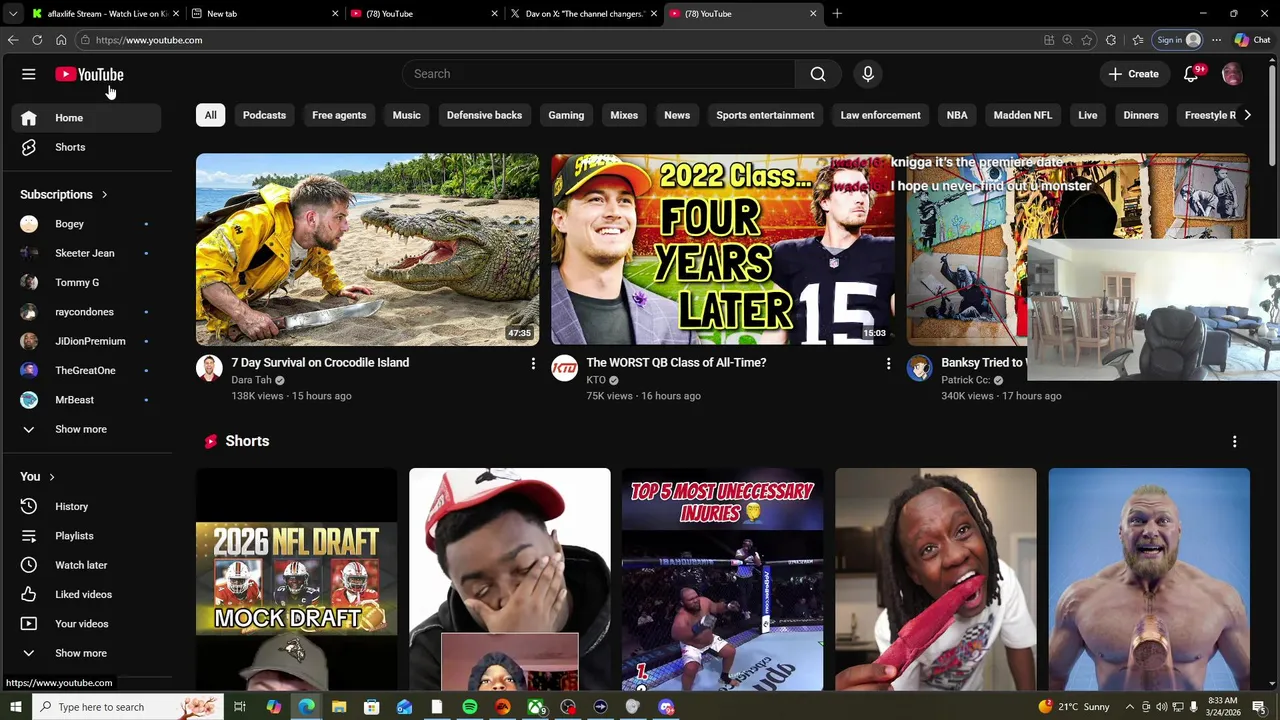Open KTO channel avatar
This screenshot has height=720, width=1280.
(564, 368)
